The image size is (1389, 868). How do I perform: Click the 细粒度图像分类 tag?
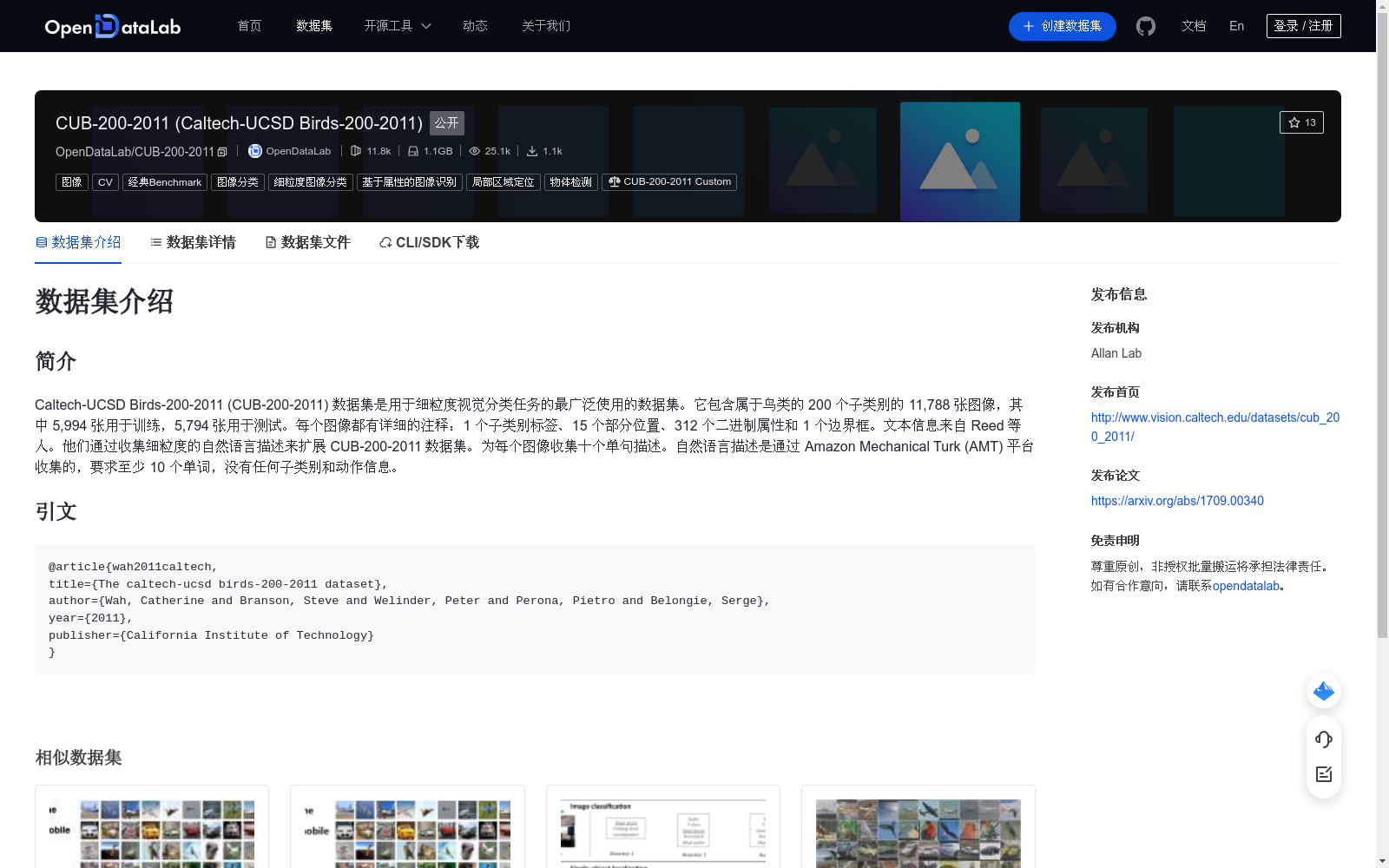pos(311,182)
